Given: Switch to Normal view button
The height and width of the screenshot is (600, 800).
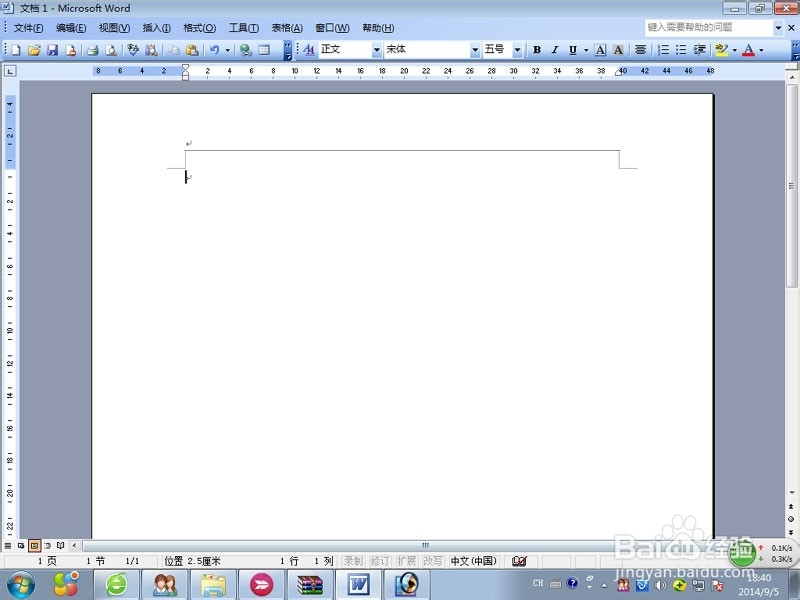Looking at the screenshot, I should pyautogui.click(x=8, y=546).
